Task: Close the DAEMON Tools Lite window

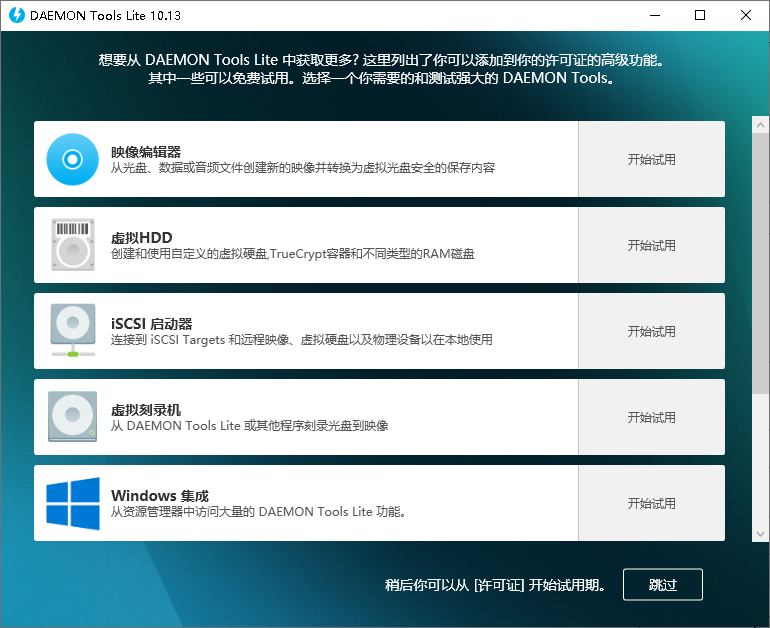Action: click(745, 15)
